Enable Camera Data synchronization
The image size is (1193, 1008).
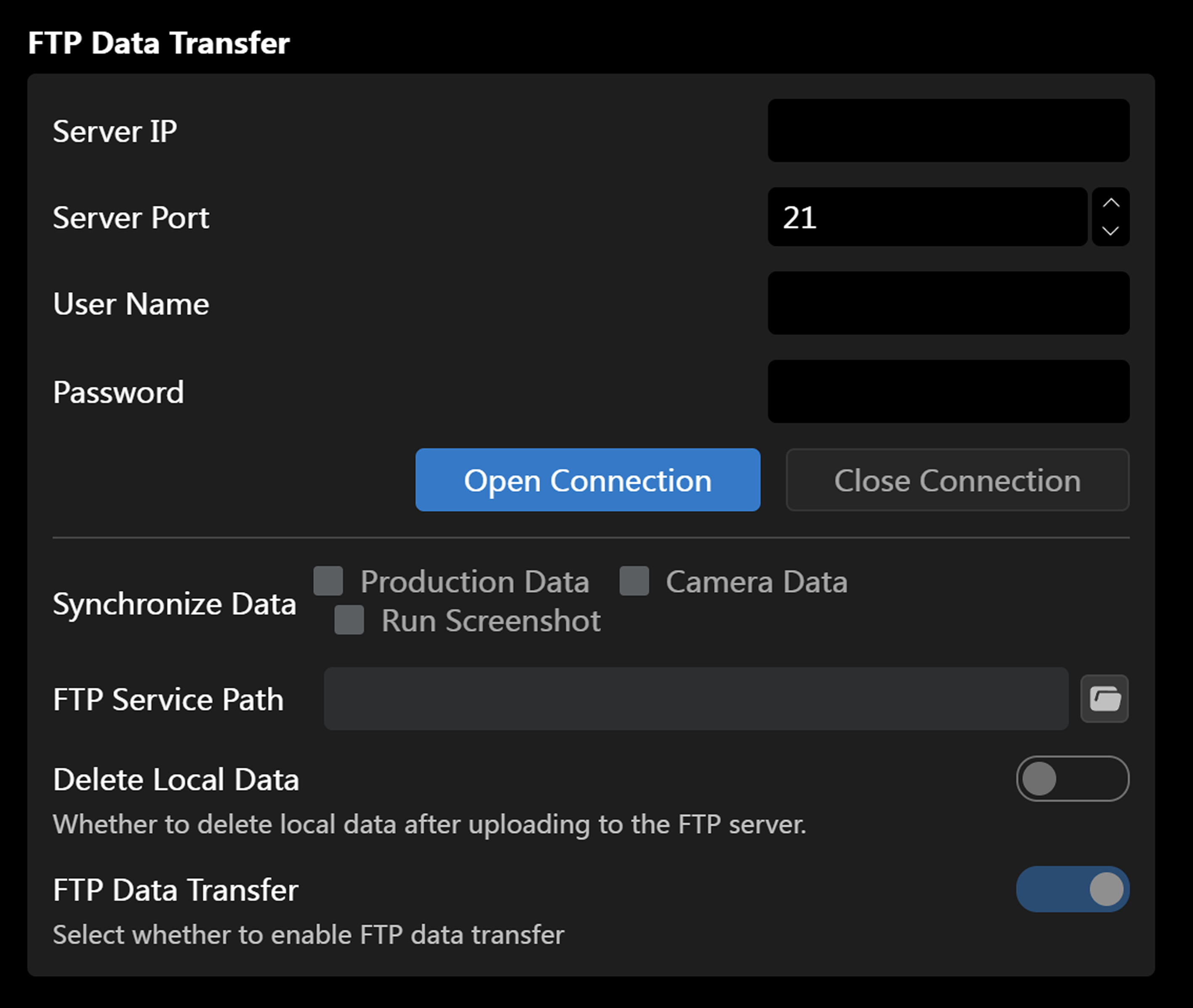click(x=634, y=581)
